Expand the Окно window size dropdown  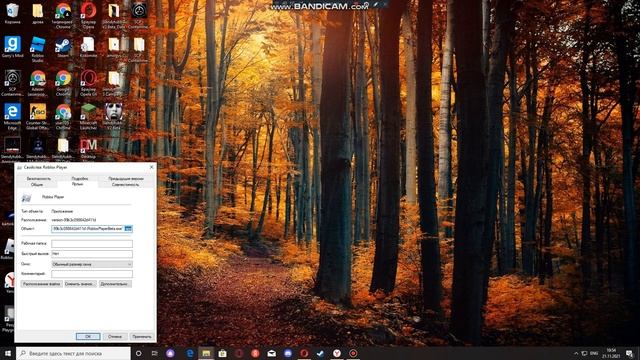tap(92, 264)
